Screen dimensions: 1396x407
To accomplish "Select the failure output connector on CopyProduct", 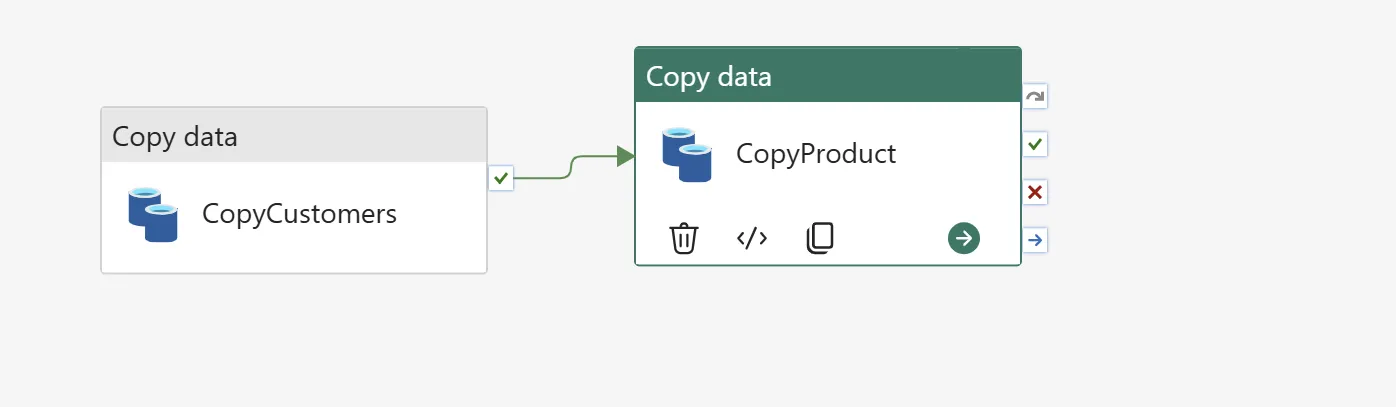I will pos(1036,193).
